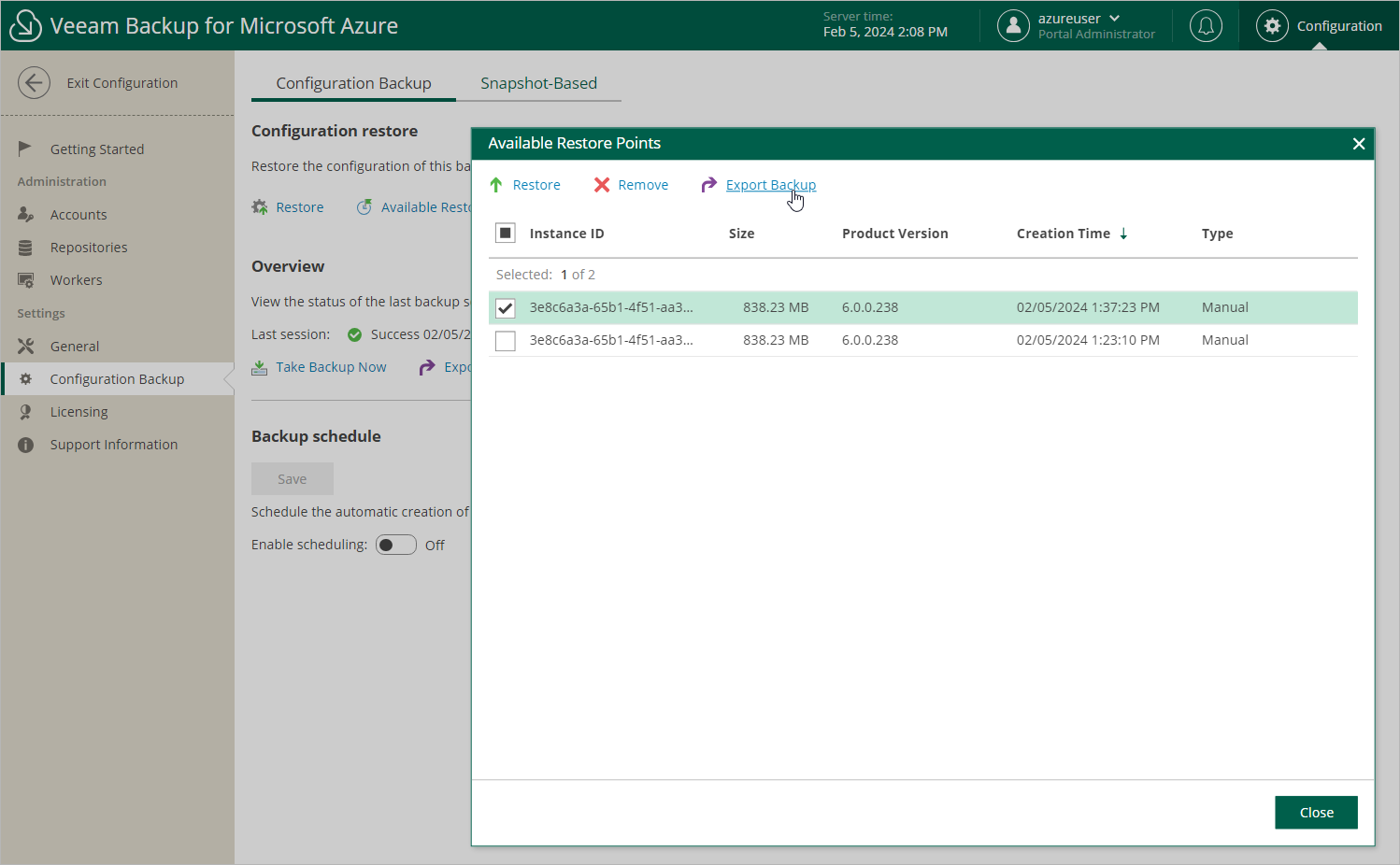This screenshot has height=865, width=1400.
Task: Click the 02/05/2024 1:37:23 PM creation time cell
Action: [x=1088, y=307]
